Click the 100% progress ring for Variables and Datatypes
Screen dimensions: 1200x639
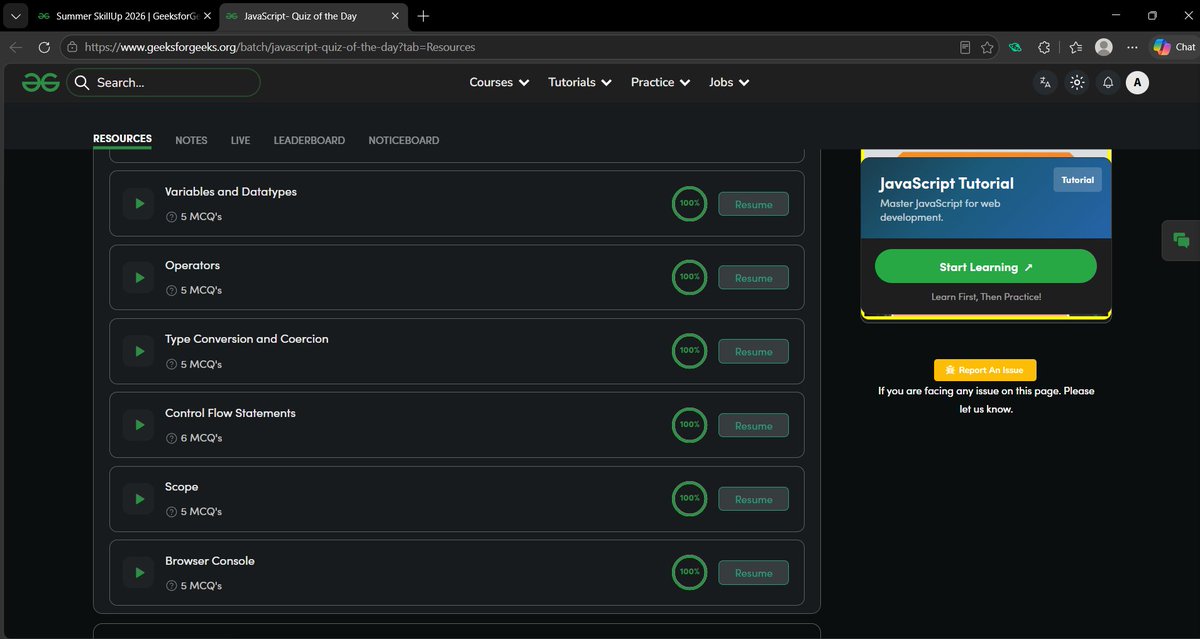pyautogui.click(x=689, y=203)
